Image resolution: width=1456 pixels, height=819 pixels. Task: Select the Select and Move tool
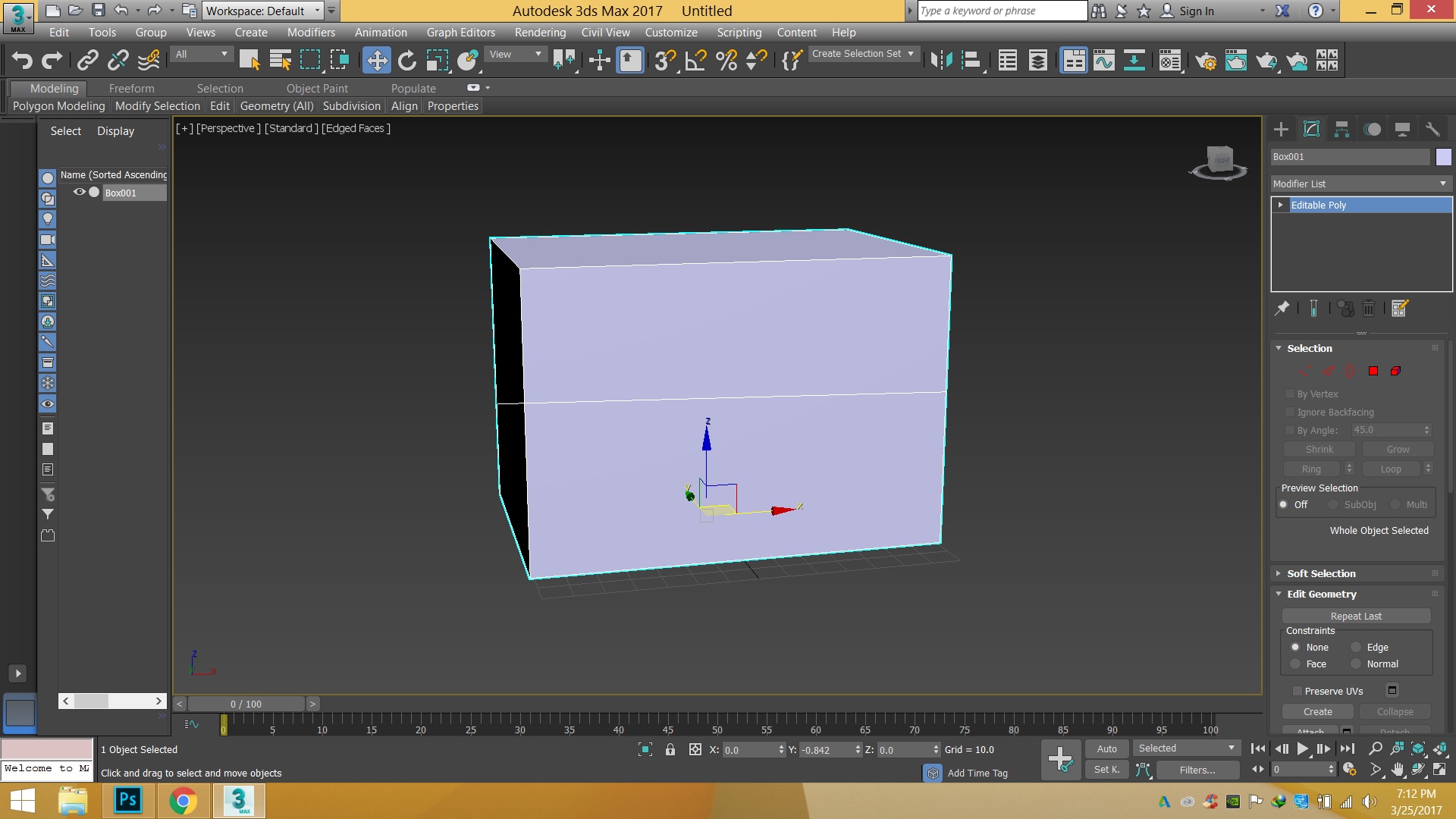click(x=377, y=61)
